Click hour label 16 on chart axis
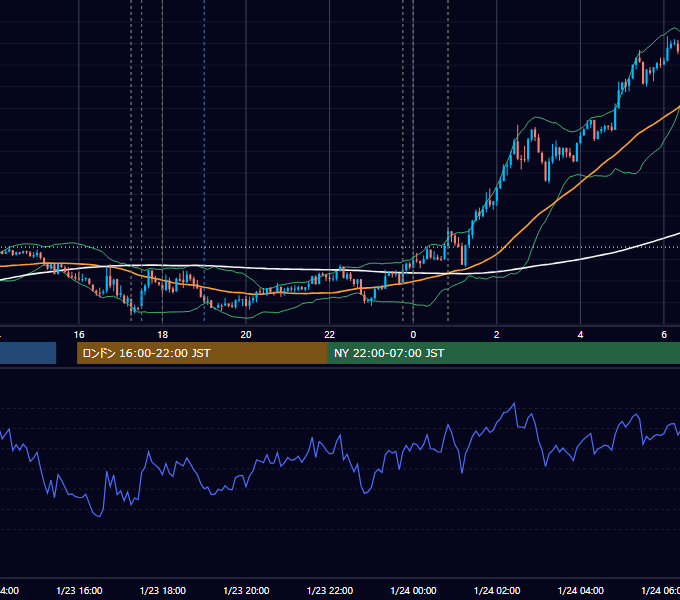 click(79, 335)
